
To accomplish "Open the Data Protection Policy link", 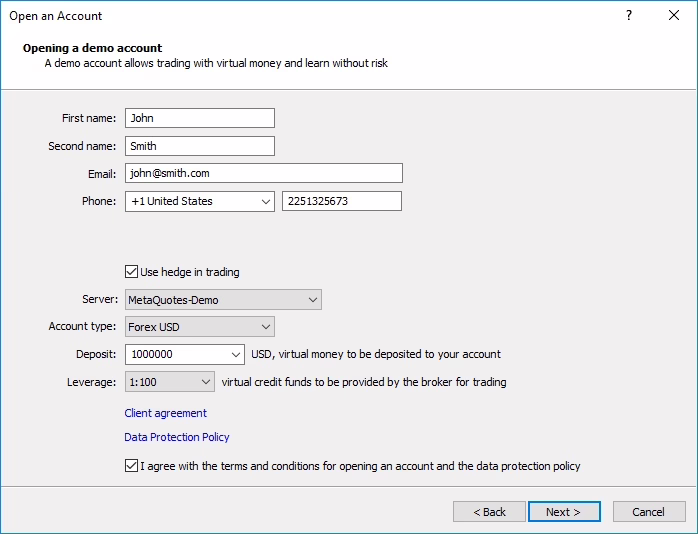I will [177, 437].
